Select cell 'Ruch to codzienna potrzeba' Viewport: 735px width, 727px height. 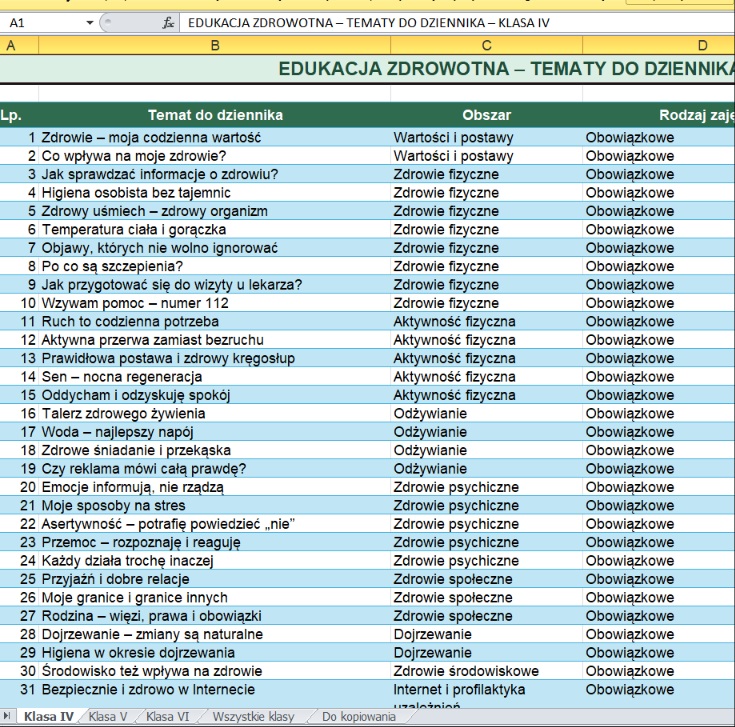click(215, 322)
